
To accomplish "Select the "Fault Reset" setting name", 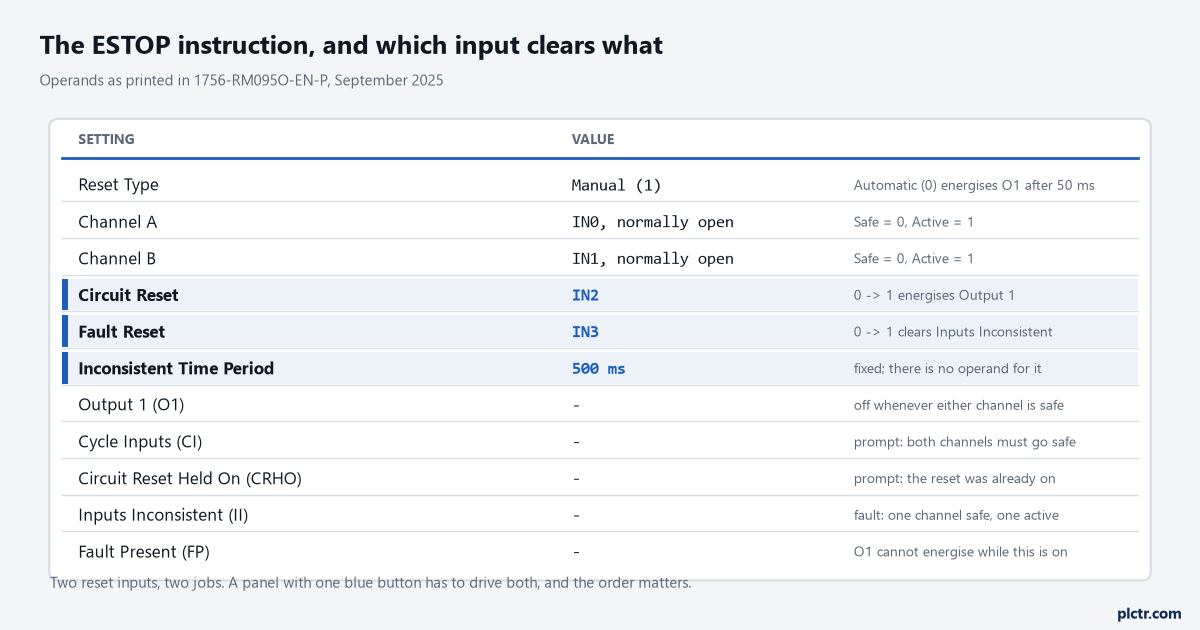I will pyautogui.click(x=122, y=332).
